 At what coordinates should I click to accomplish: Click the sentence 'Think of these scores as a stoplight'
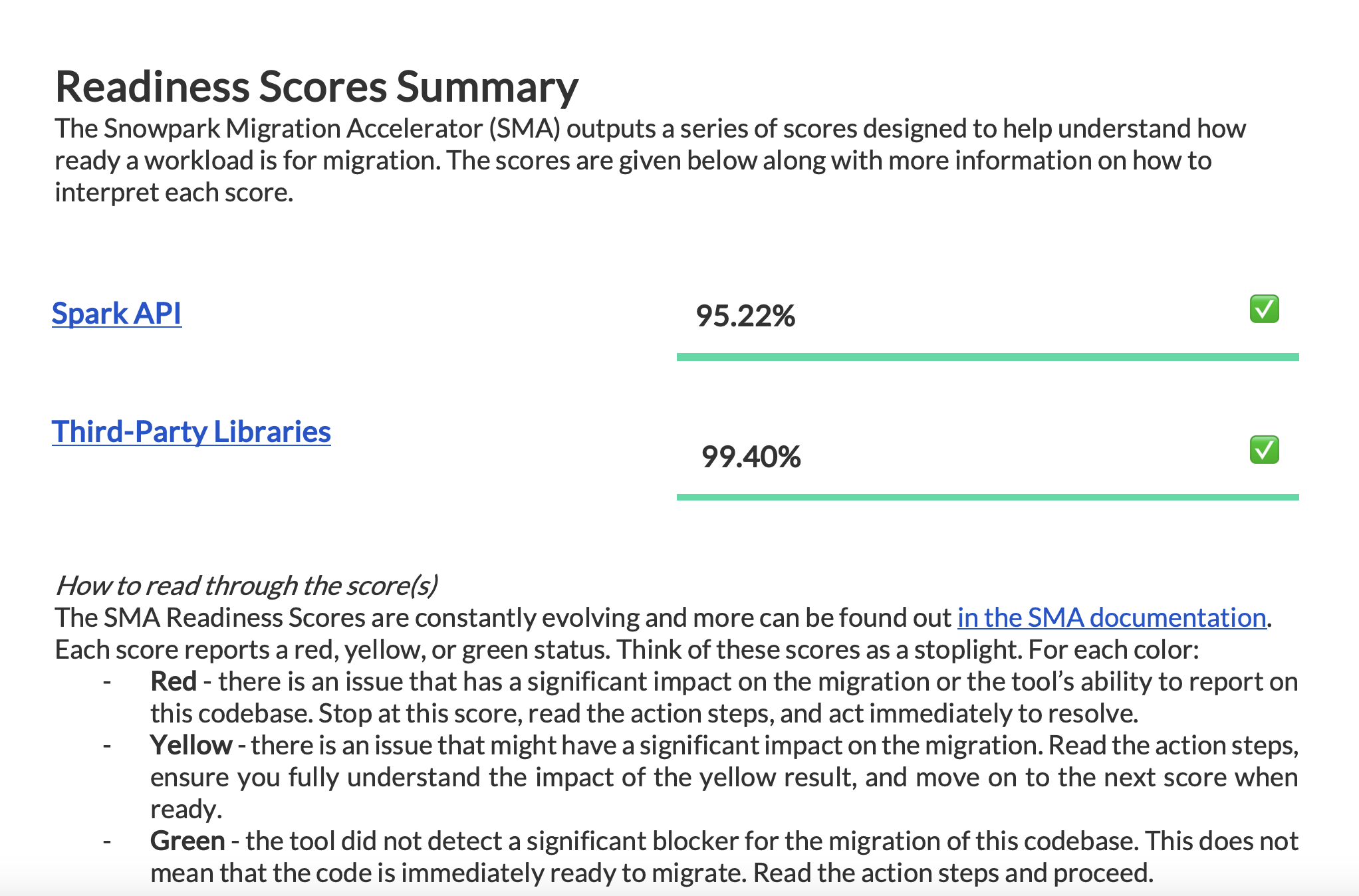(819, 649)
